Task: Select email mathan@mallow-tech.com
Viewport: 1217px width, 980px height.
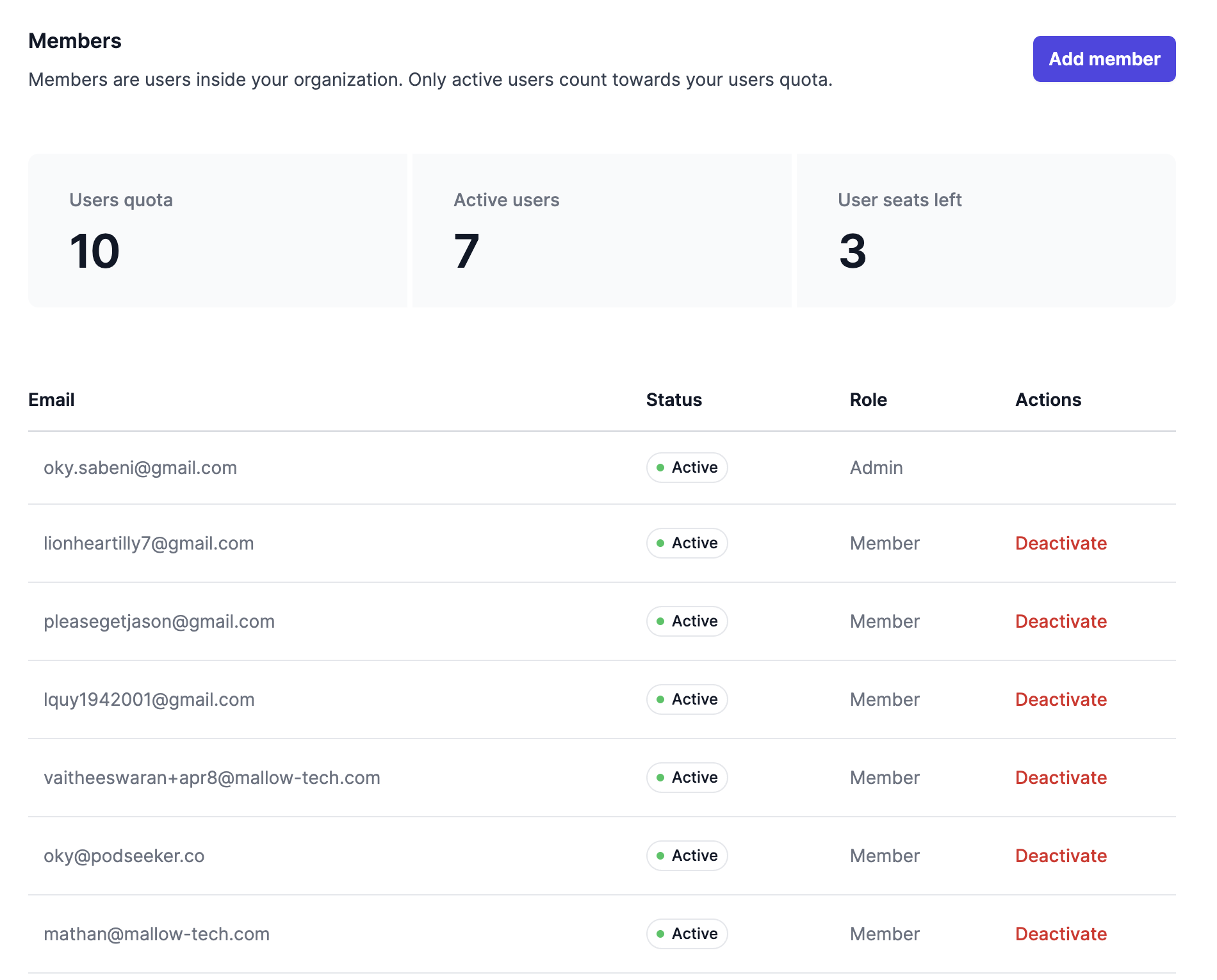Action: (x=156, y=934)
